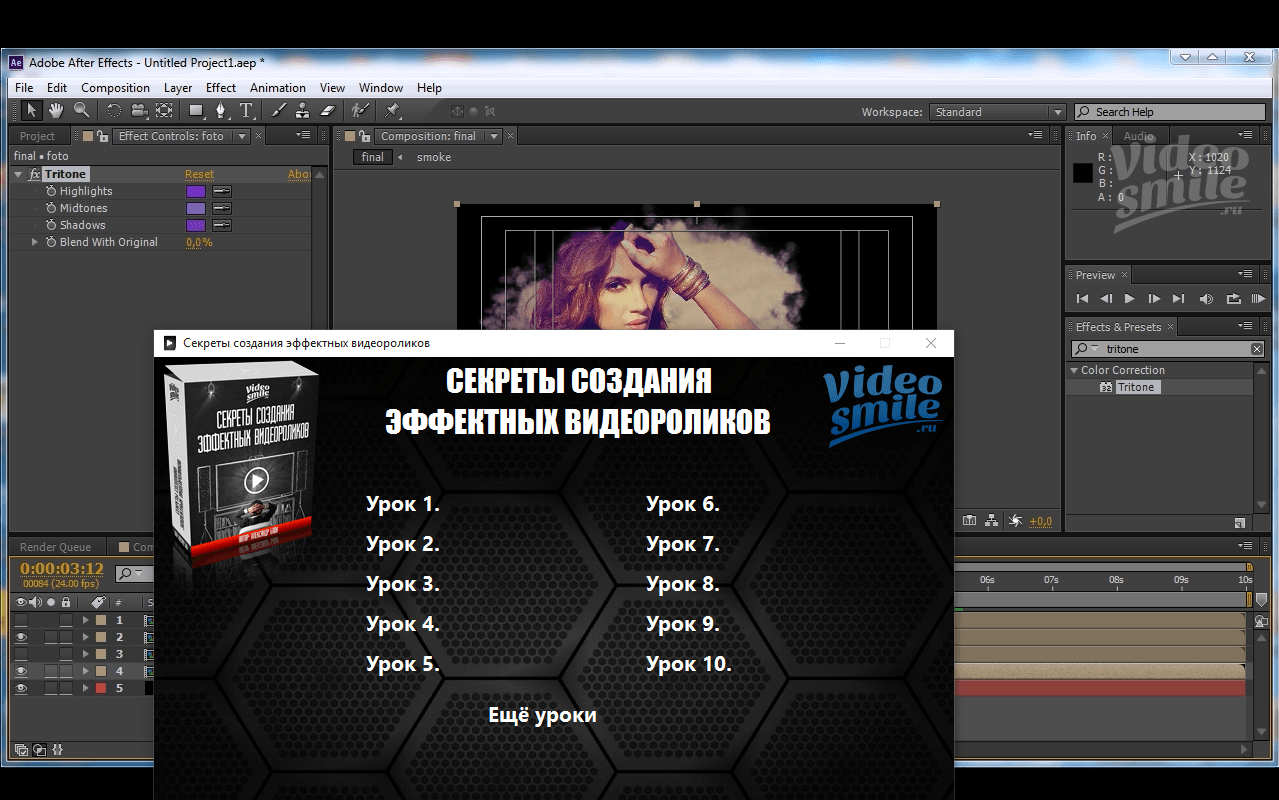This screenshot has height=800, width=1279.
Task: Step back one frame in Preview
Action: coord(1106,298)
